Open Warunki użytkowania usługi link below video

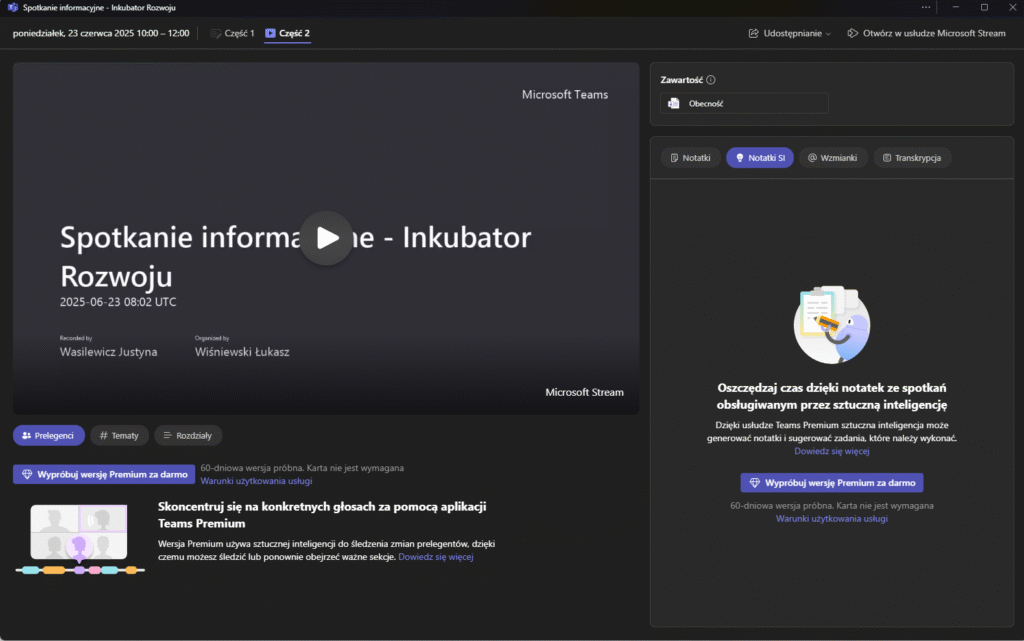[x=256, y=481]
